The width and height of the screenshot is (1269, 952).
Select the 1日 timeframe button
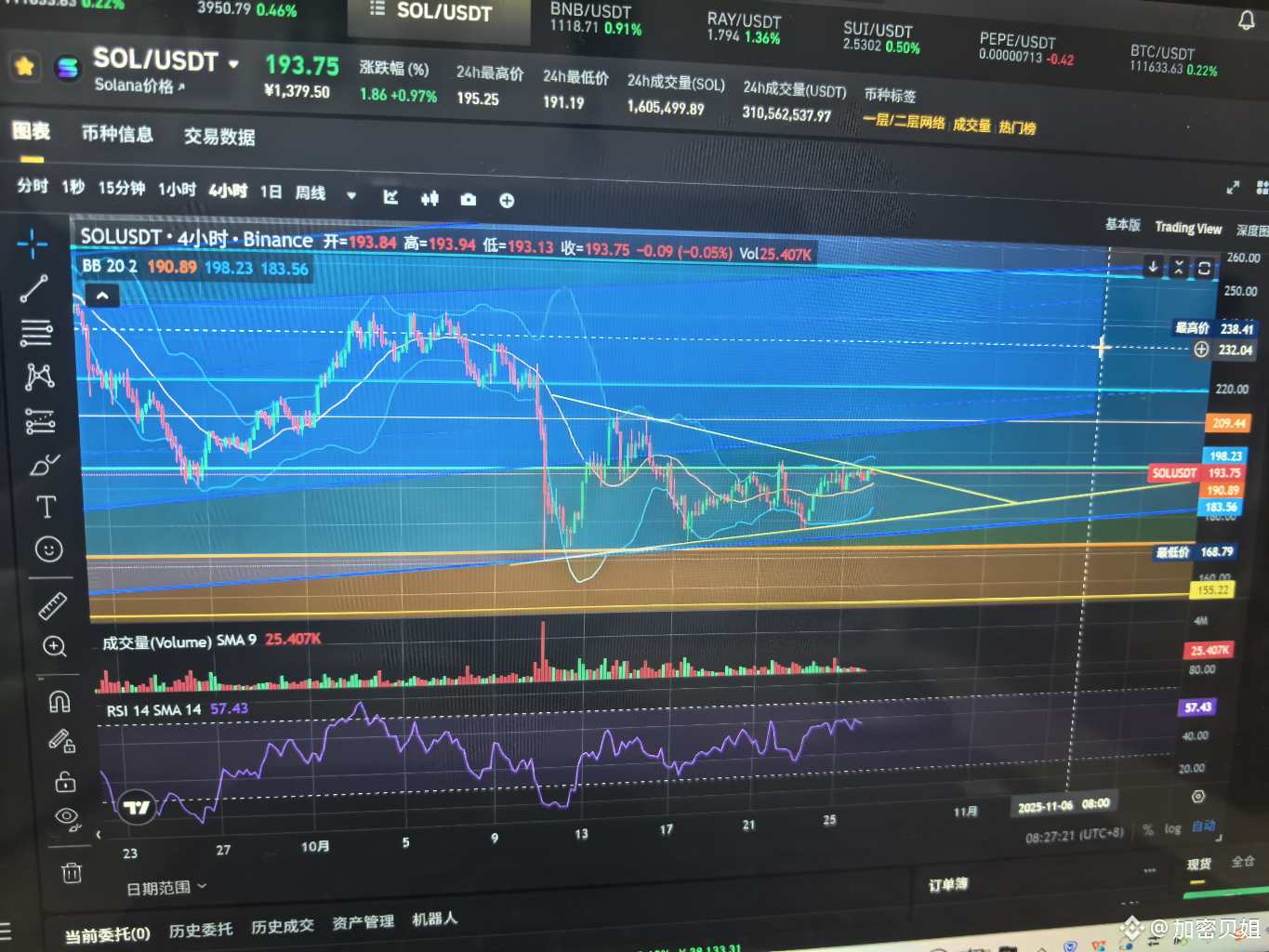coord(271,192)
